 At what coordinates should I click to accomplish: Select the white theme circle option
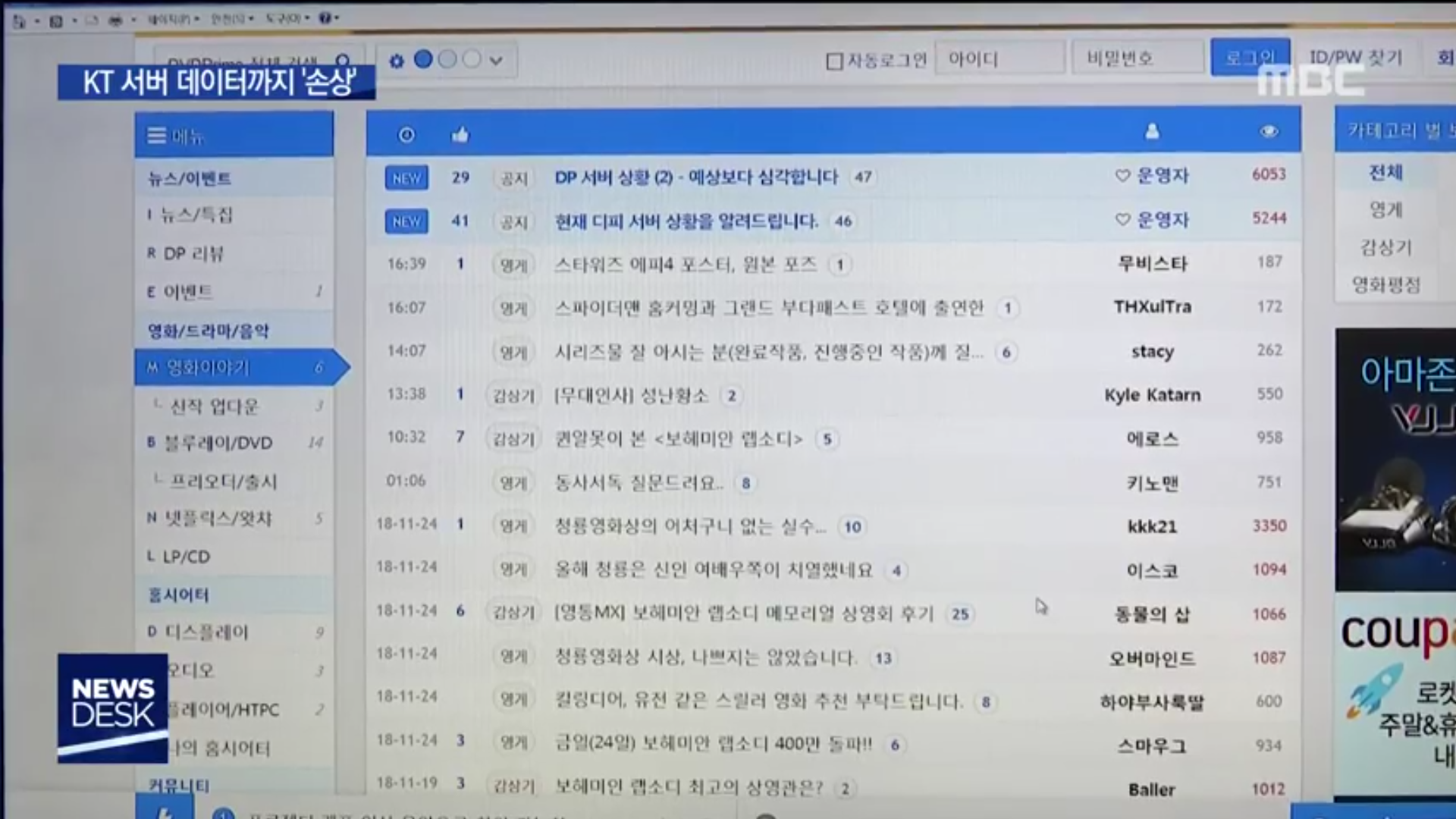tap(471, 59)
